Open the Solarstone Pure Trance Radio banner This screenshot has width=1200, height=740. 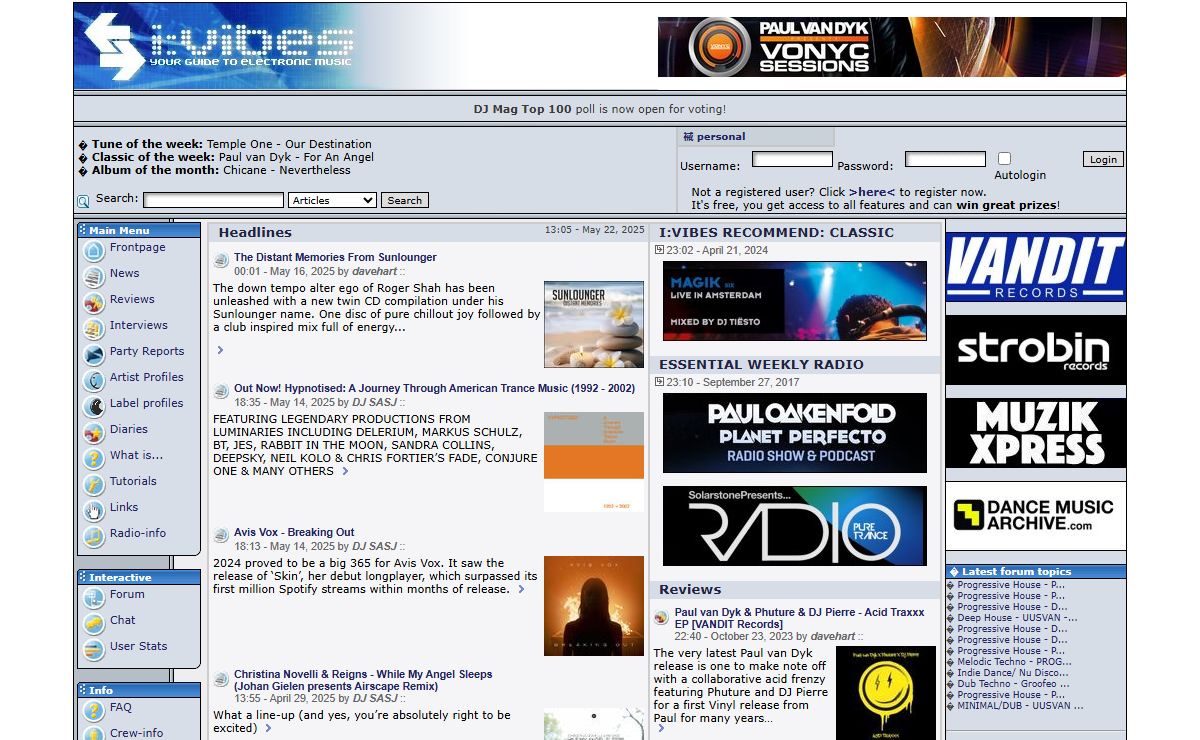pyautogui.click(x=795, y=526)
